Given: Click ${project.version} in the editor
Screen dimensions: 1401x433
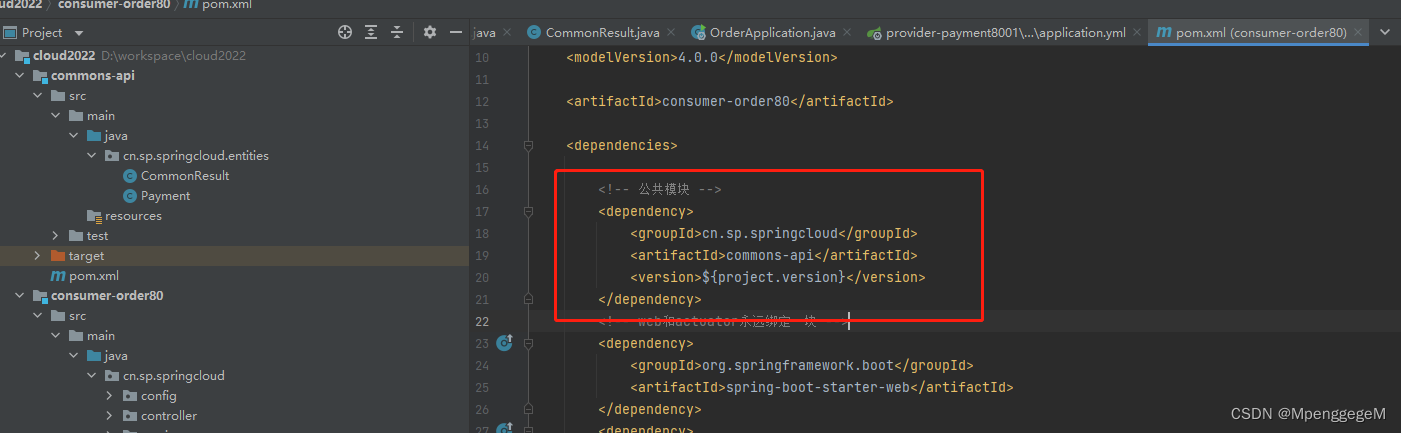Looking at the screenshot, I should 773,277.
